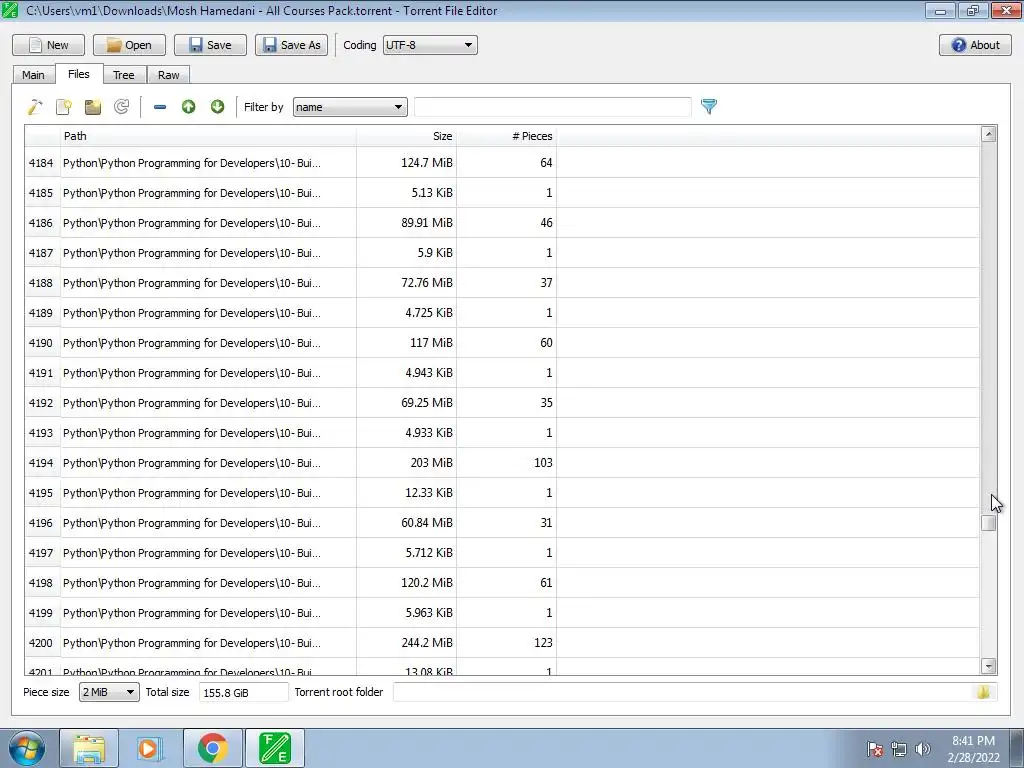Apply filter using the funnel icon

[709, 106]
